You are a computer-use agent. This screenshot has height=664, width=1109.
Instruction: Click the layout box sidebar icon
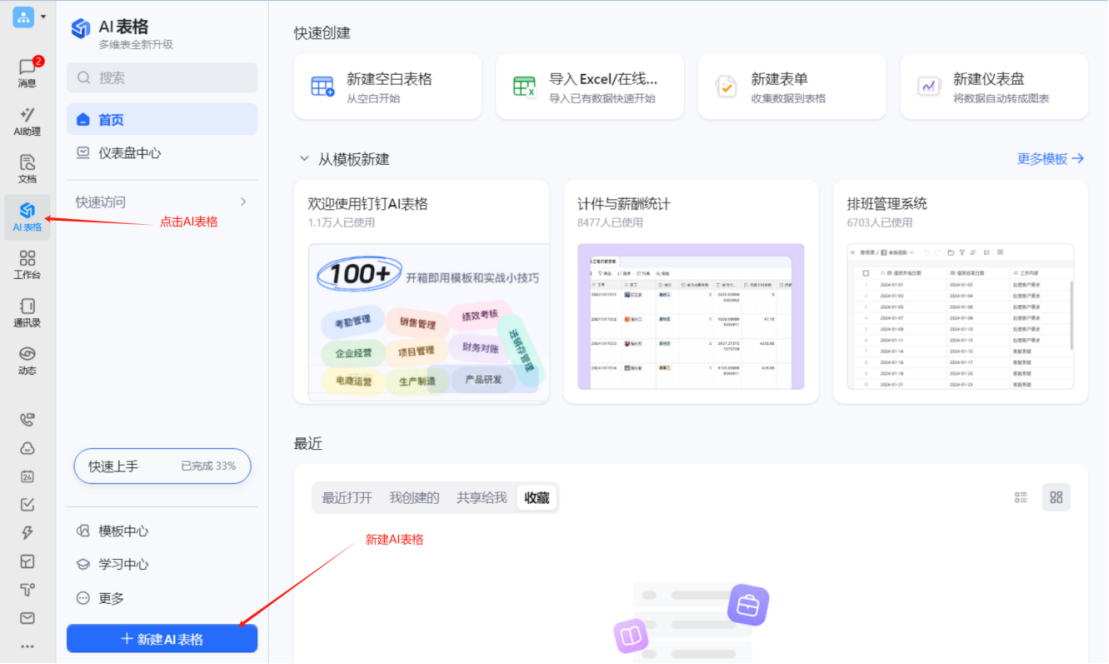pos(28,561)
